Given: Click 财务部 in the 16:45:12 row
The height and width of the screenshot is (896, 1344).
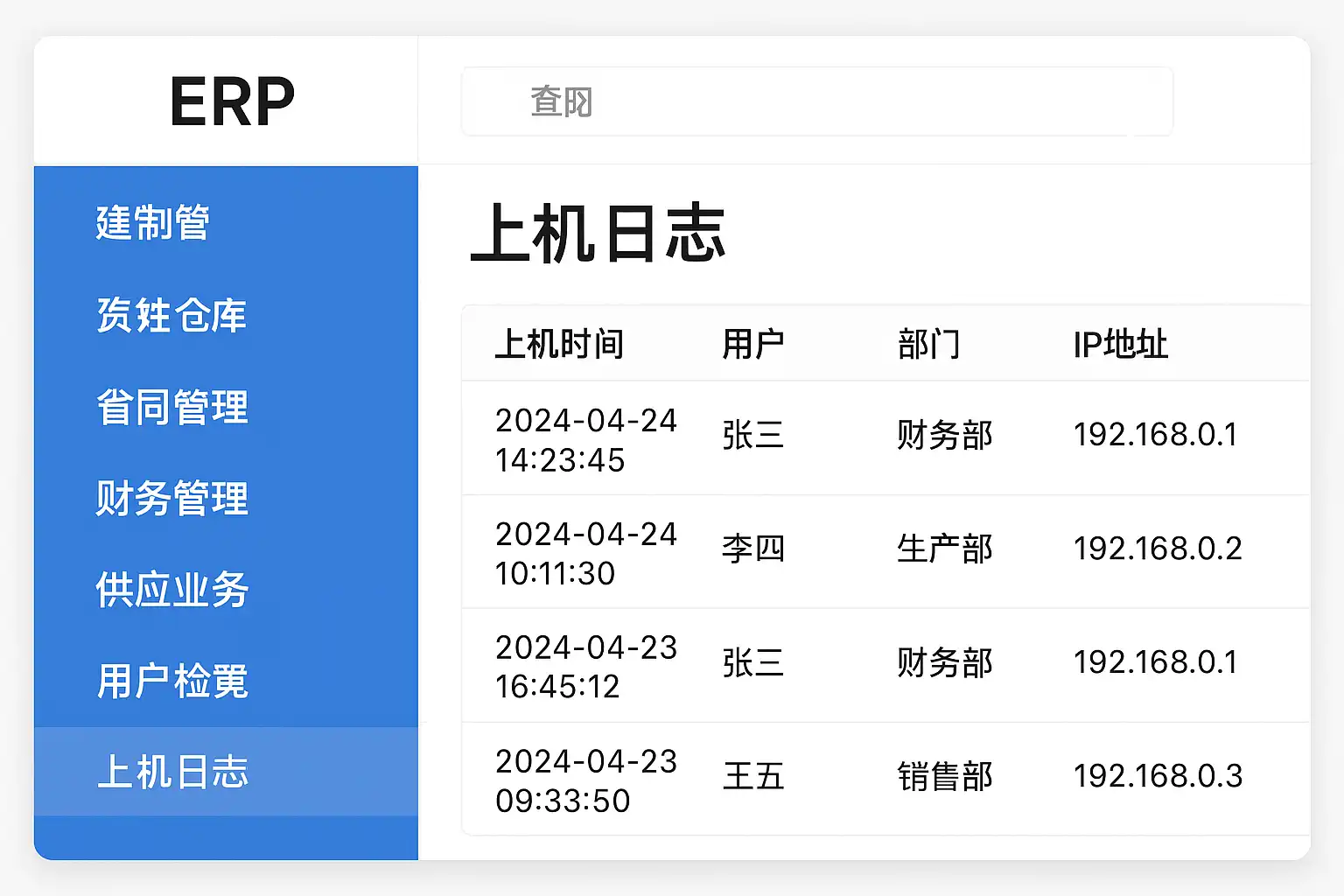Looking at the screenshot, I should (945, 662).
